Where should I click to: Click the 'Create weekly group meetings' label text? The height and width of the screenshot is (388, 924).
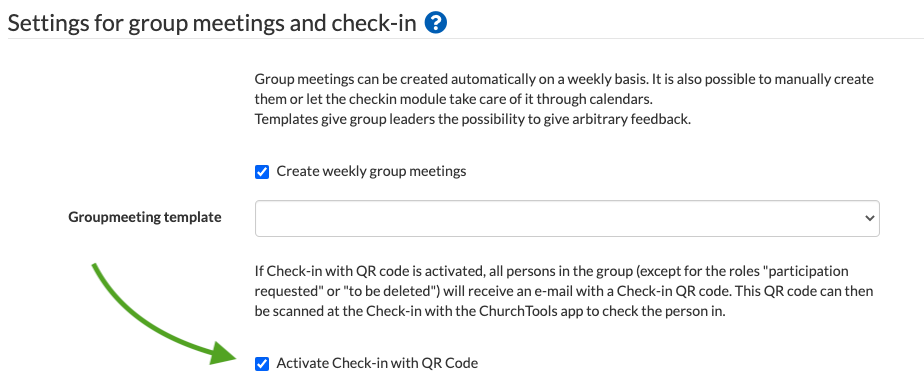pyautogui.click(x=371, y=171)
